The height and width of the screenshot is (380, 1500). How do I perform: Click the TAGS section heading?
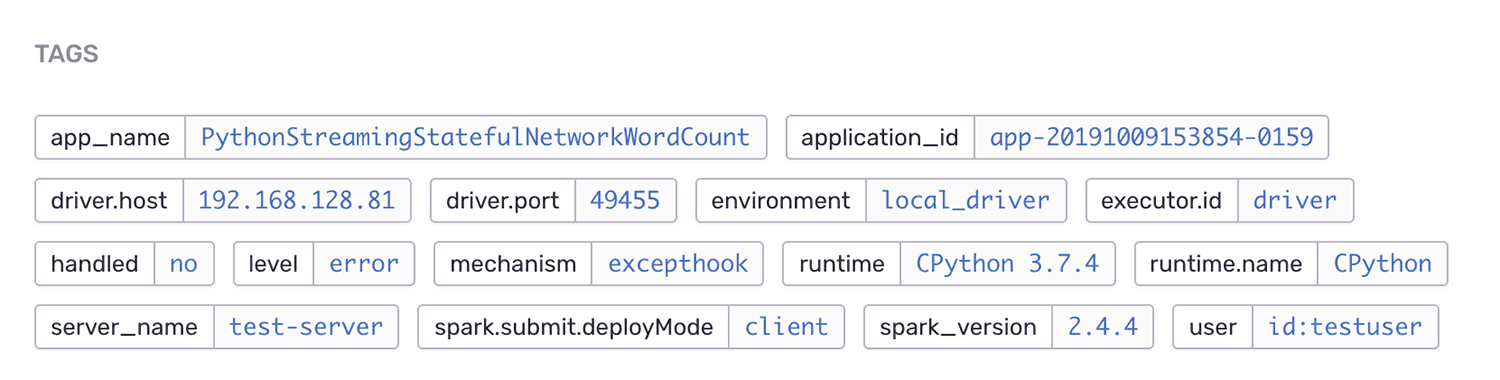(x=67, y=54)
